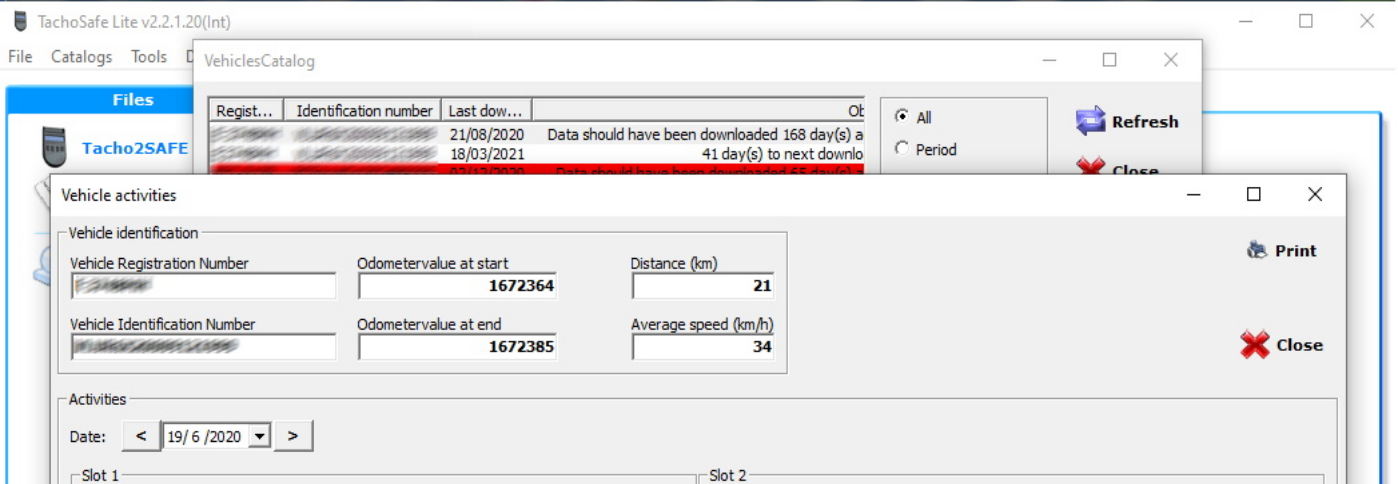Sort by Registration column header
The width and height of the screenshot is (1398, 484).
coord(247,110)
